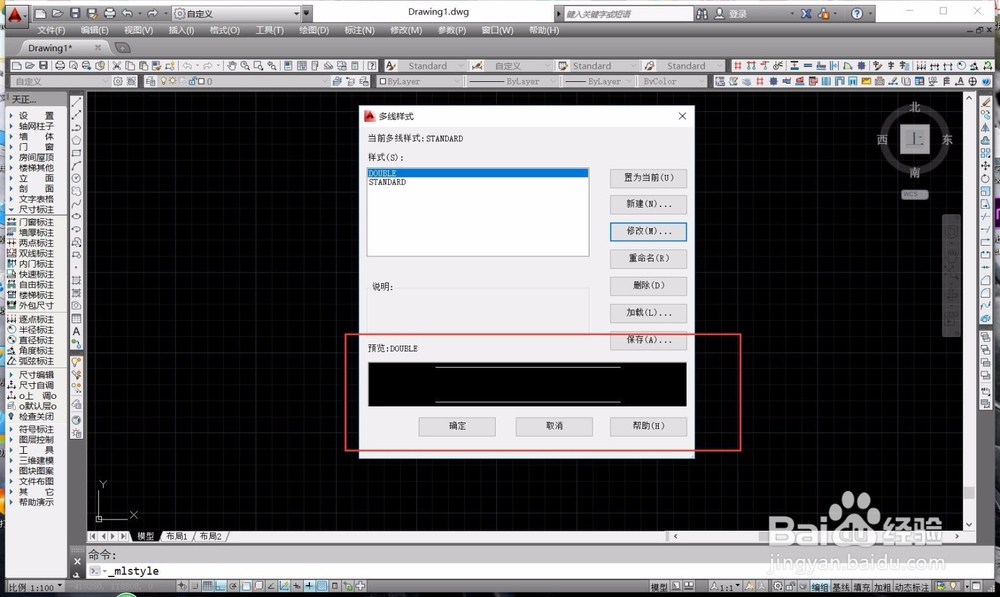Viewport: 1000px width, 597px height.
Task: Close the Drawing1 tab with X
Action: tap(98, 48)
